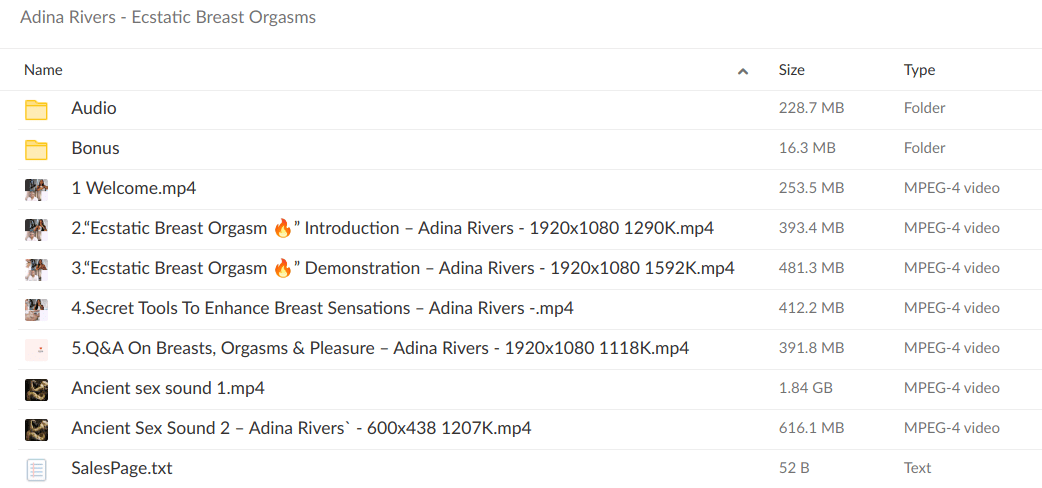Sort files by the Type column header

coord(919,70)
